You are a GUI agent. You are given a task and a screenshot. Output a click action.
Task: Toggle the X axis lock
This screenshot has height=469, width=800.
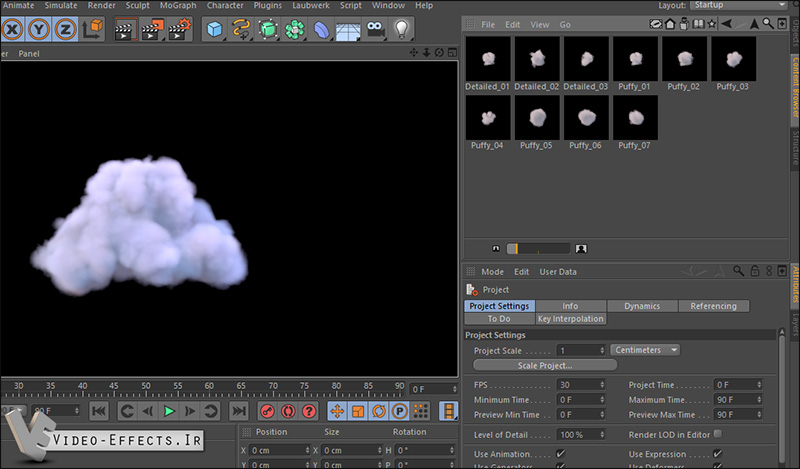coord(13,29)
